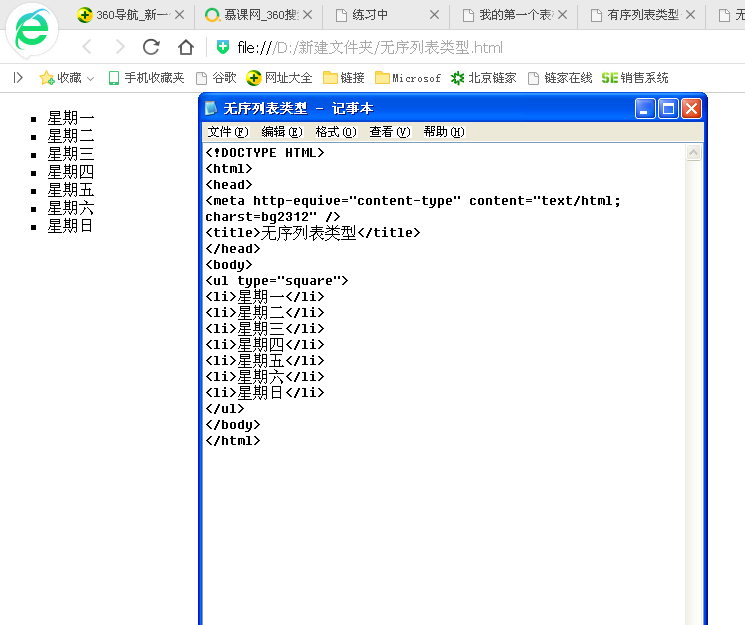Maximize the Notepad window
The height and width of the screenshot is (625, 745).
pyautogui.click(x=668, y=109)
